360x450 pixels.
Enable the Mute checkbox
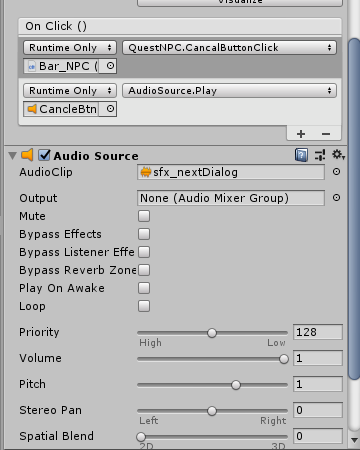pyautogui.click(x=144, y=216)
